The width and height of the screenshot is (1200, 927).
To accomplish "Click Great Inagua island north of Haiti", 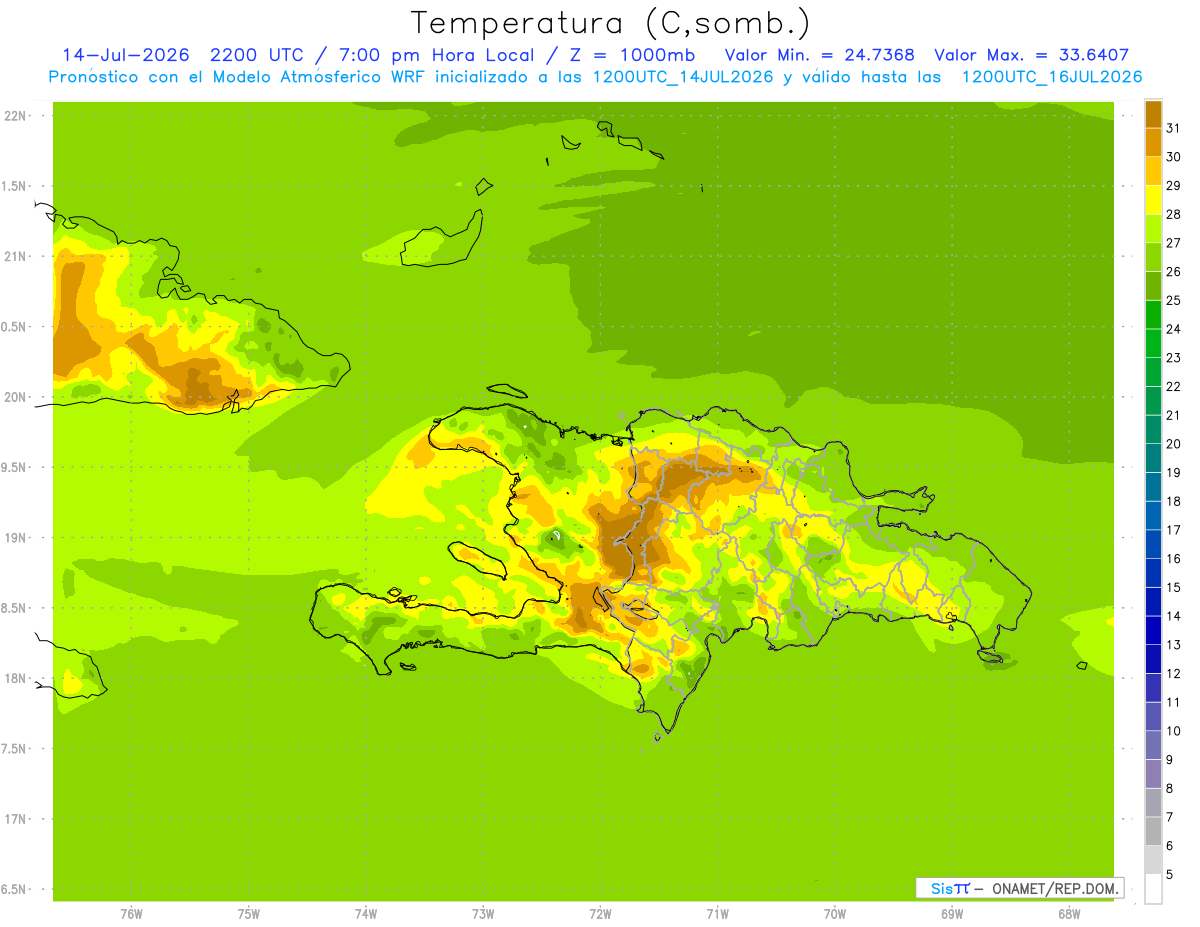I will coord(442,240).
